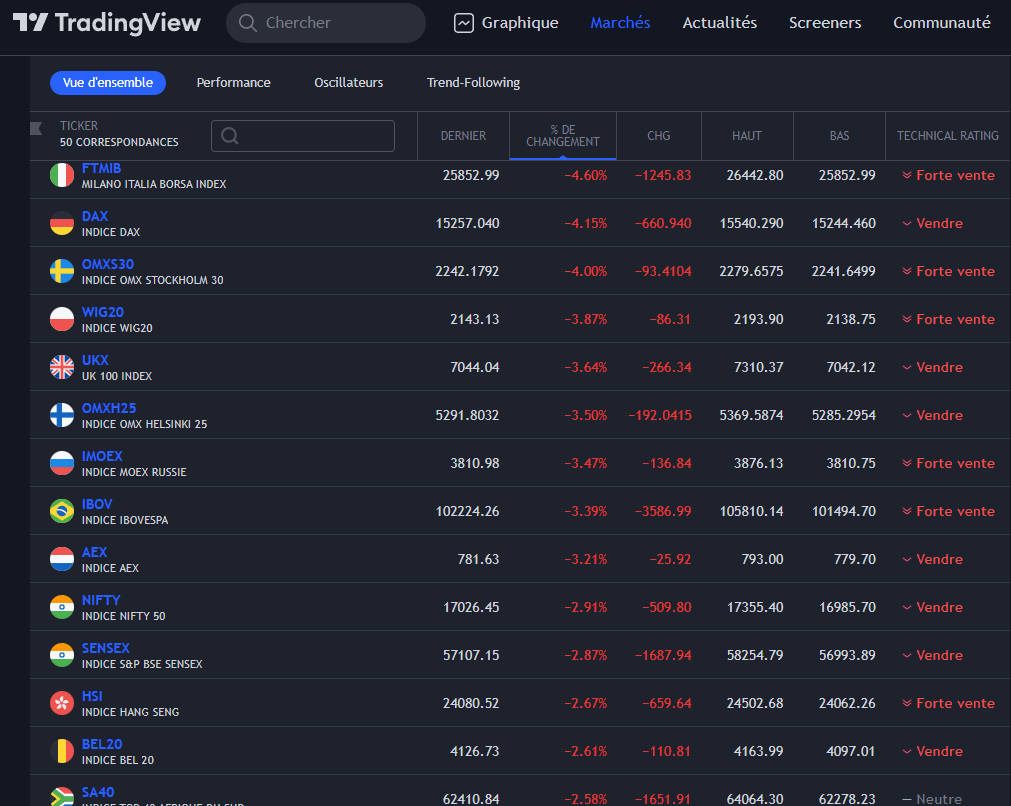Click the Brazil flag for IBOV

62,511
